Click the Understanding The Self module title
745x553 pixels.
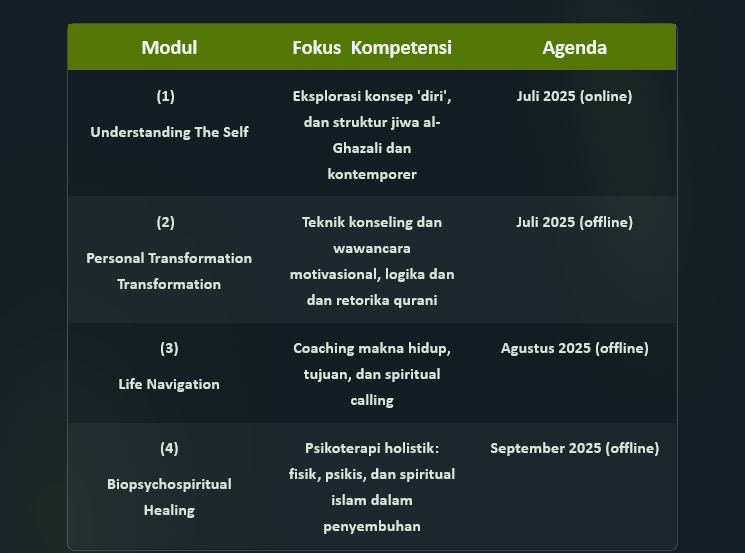(169, 132)
